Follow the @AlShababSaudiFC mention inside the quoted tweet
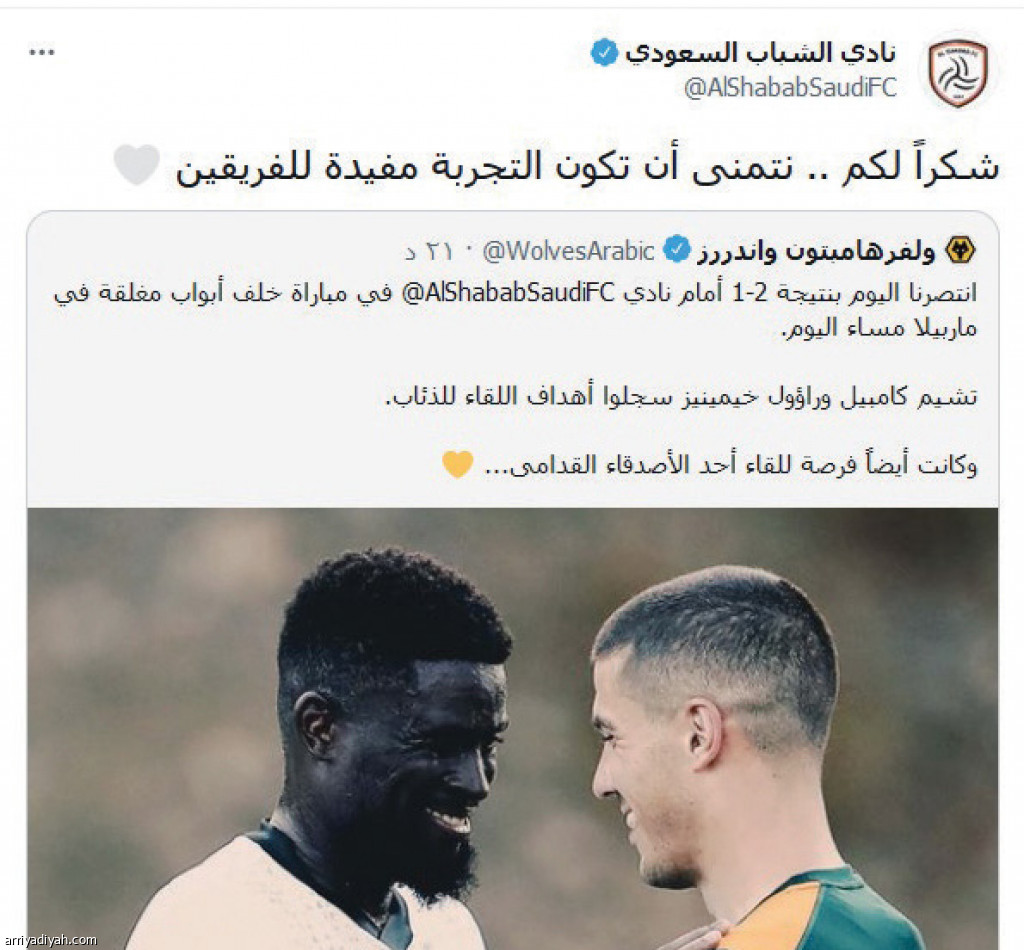This screenshot has width=1024, height=950. tap(508, 293)
